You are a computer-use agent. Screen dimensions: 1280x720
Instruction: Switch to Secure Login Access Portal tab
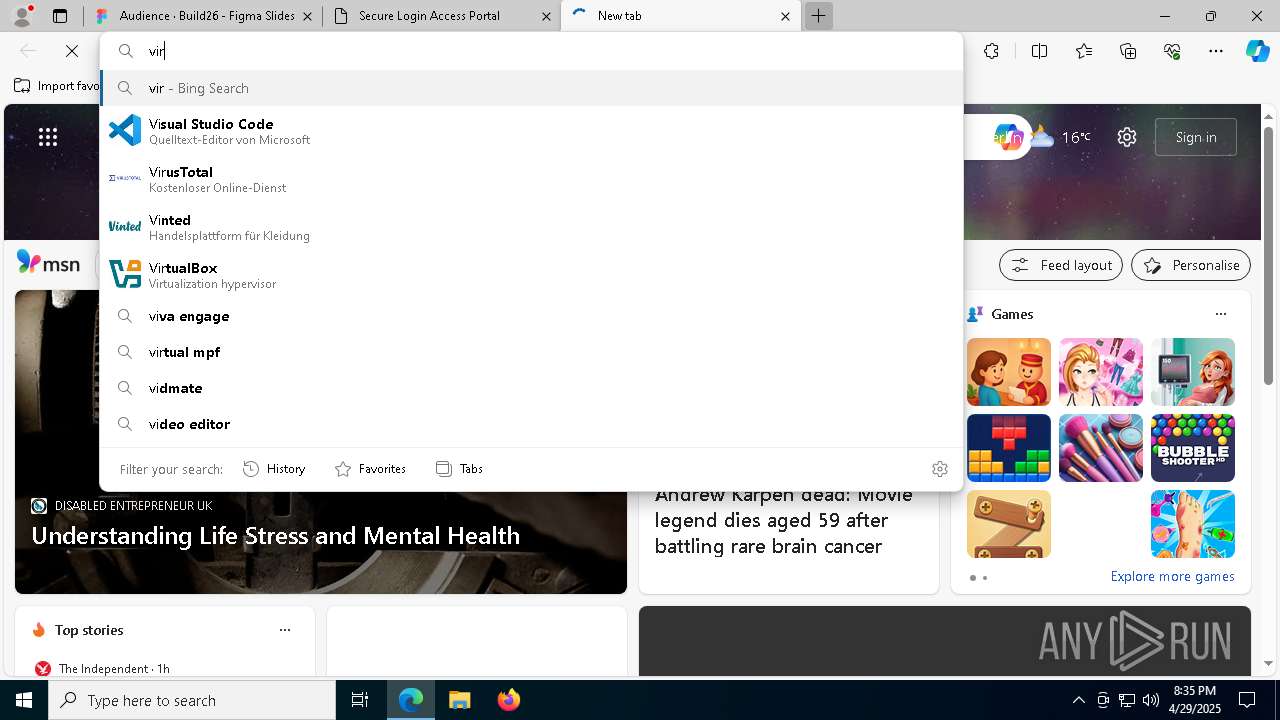pyautogui.click(x=443, y=16)
